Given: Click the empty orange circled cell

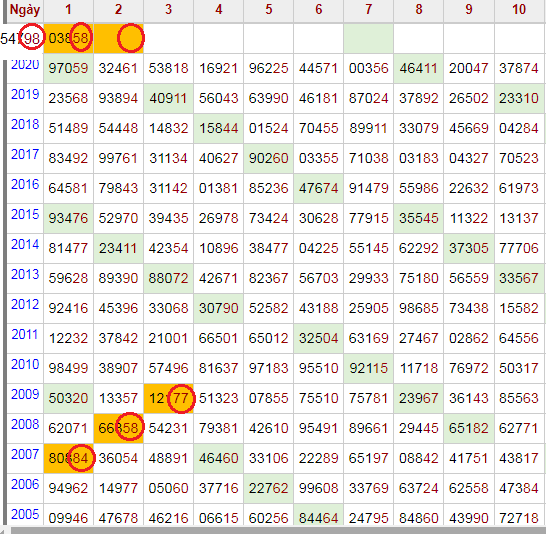Looking at the screenshot, I should click(118, 38).
